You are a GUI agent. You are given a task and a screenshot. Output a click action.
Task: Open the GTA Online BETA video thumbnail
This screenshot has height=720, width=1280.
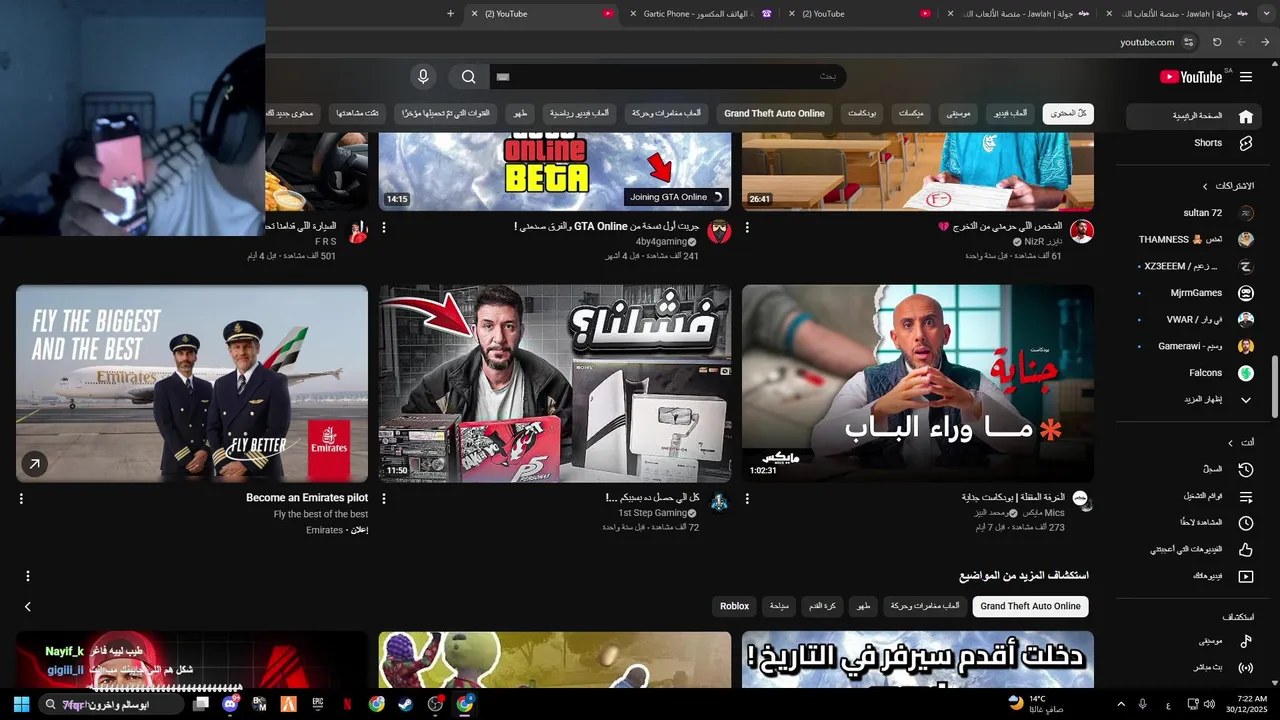[555, 170]
